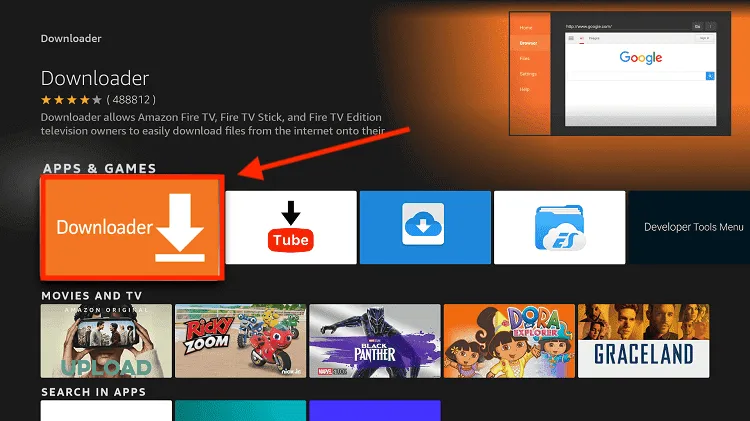
Task: Click the Movies and TV section heading
Action: click(92, 296)
